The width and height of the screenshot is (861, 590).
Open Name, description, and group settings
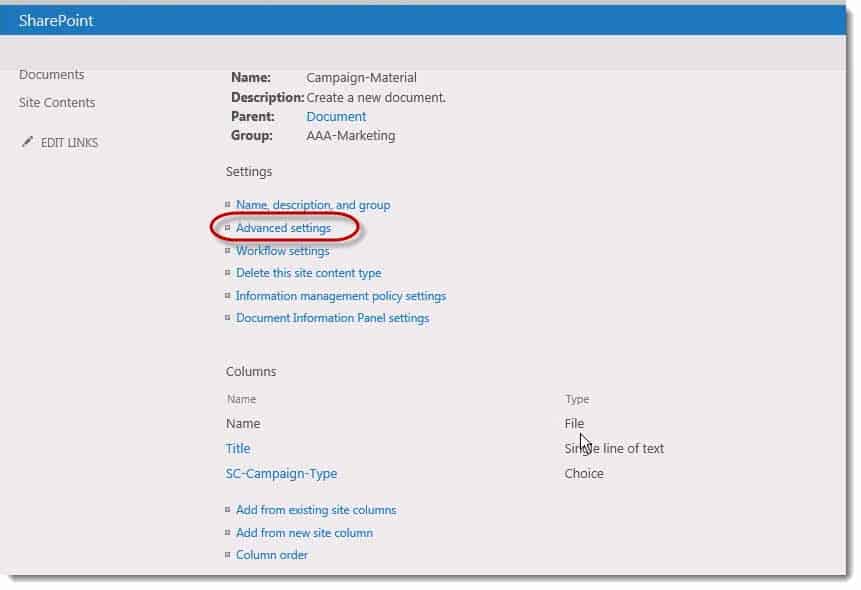click(x=311, y=205)
